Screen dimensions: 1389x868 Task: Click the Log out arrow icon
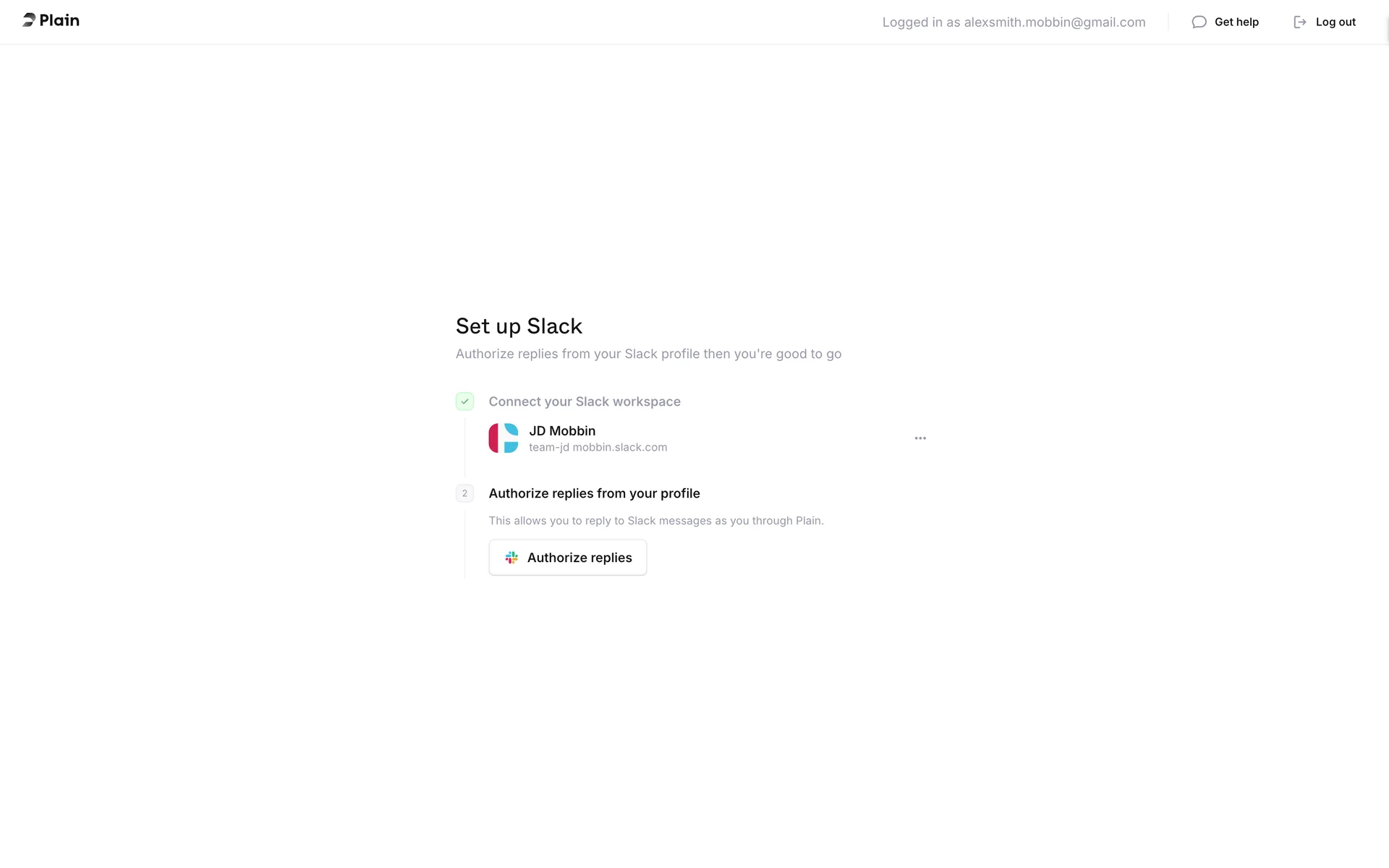[x=1299, y=22]
